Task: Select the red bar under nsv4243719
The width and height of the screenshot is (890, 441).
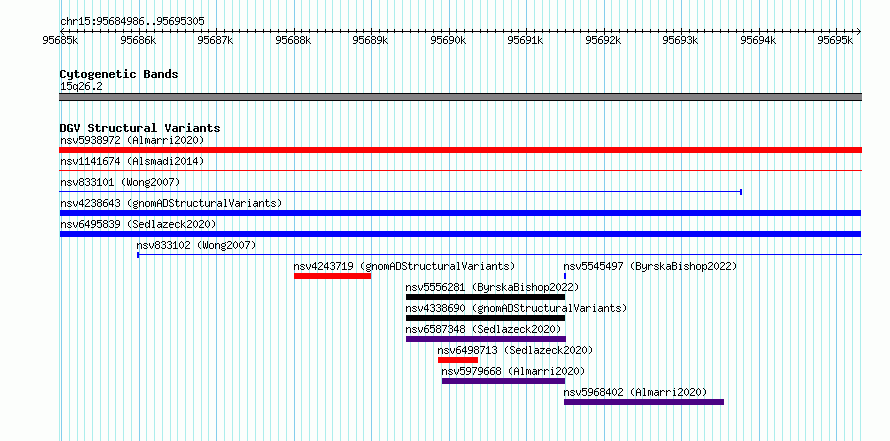Action: (x=333, y=276)
